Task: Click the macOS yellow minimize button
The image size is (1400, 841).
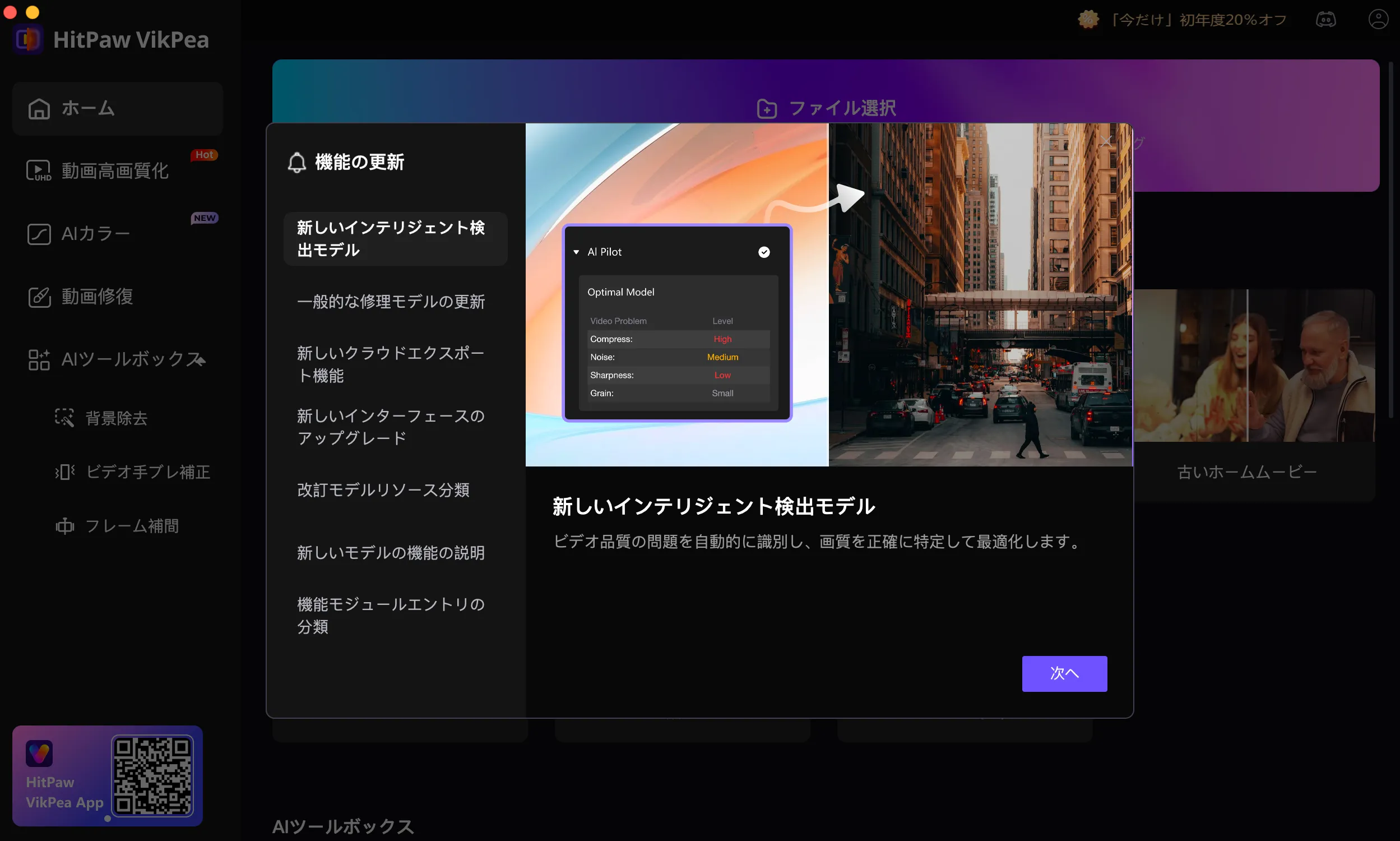Action: click(x=33, y=12)
